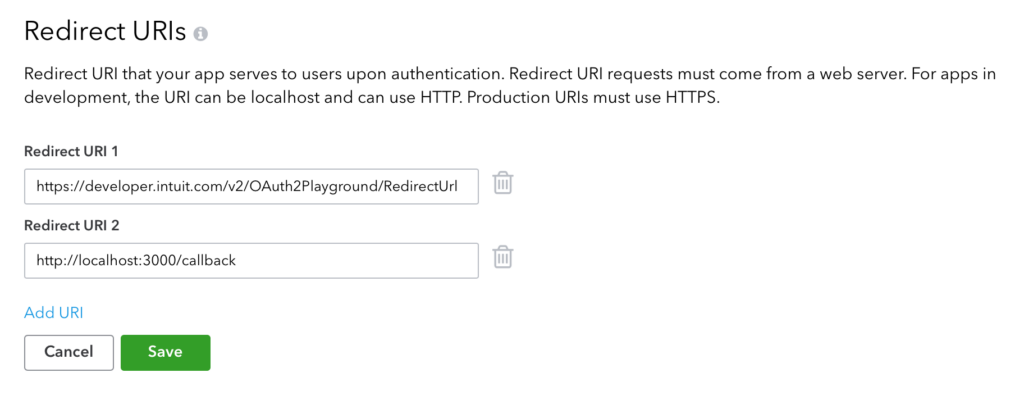
Task: Remove Redirect URI 2 with the trash icon
Action: 502,257
